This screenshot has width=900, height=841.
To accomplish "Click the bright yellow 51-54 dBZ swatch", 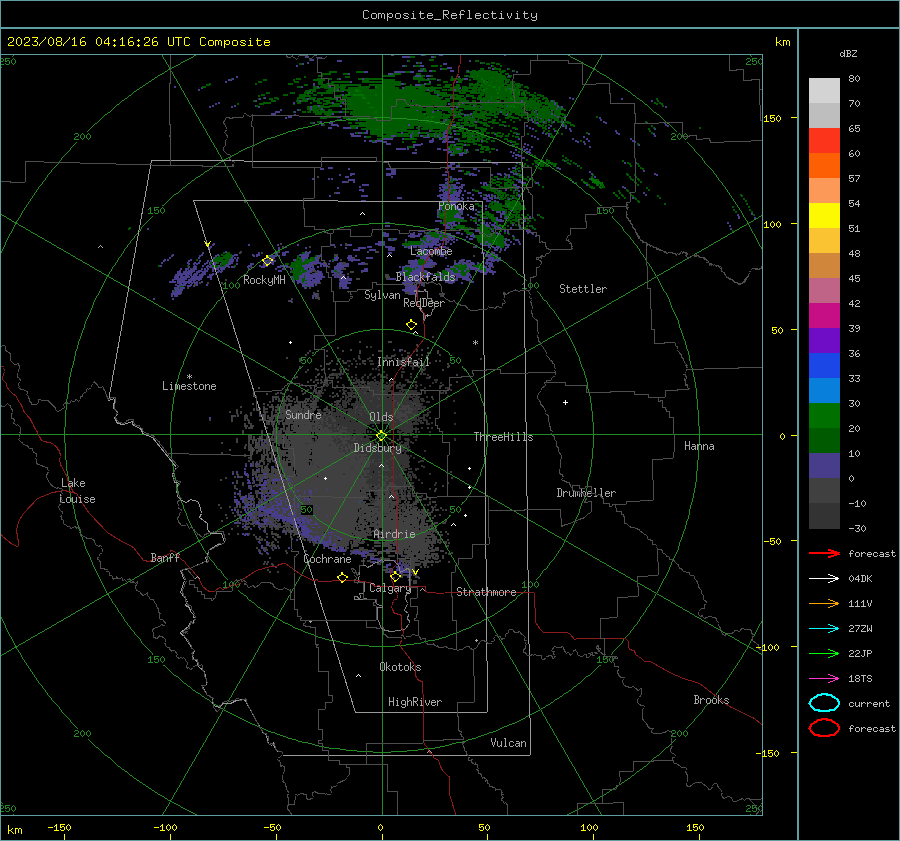I will [x=824, y=216].
